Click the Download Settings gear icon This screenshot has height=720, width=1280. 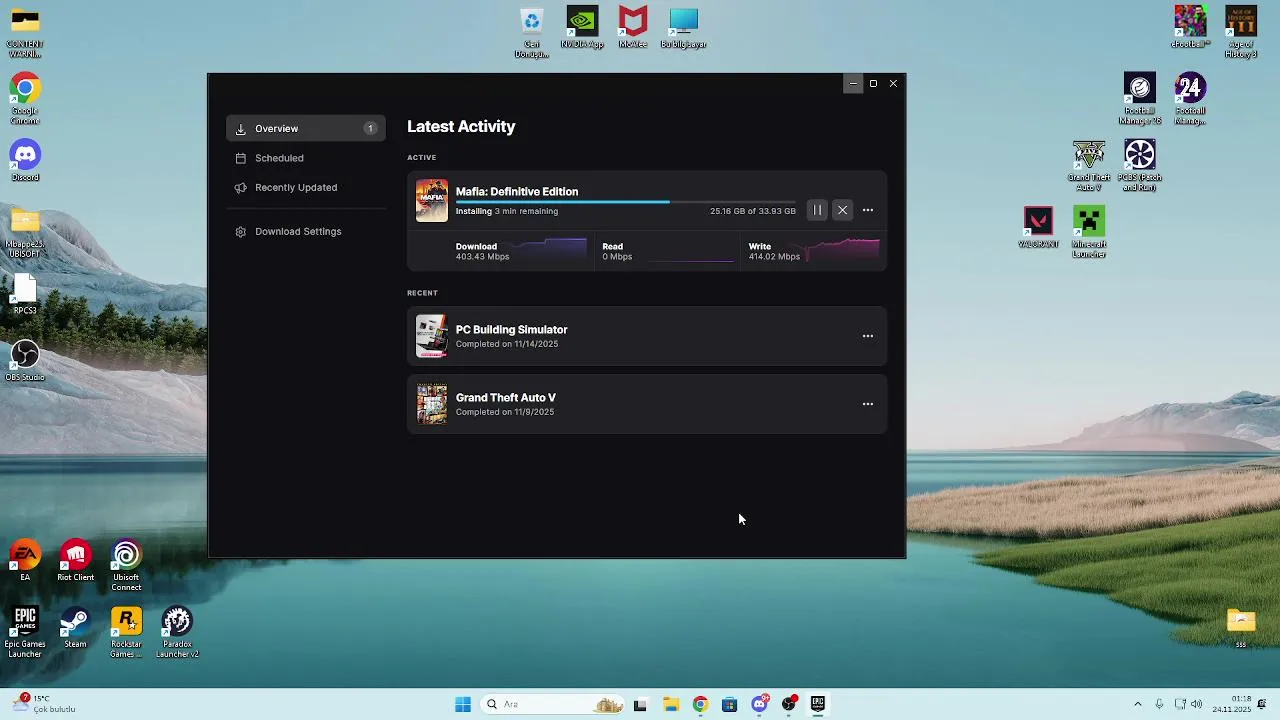click(240, 231)
